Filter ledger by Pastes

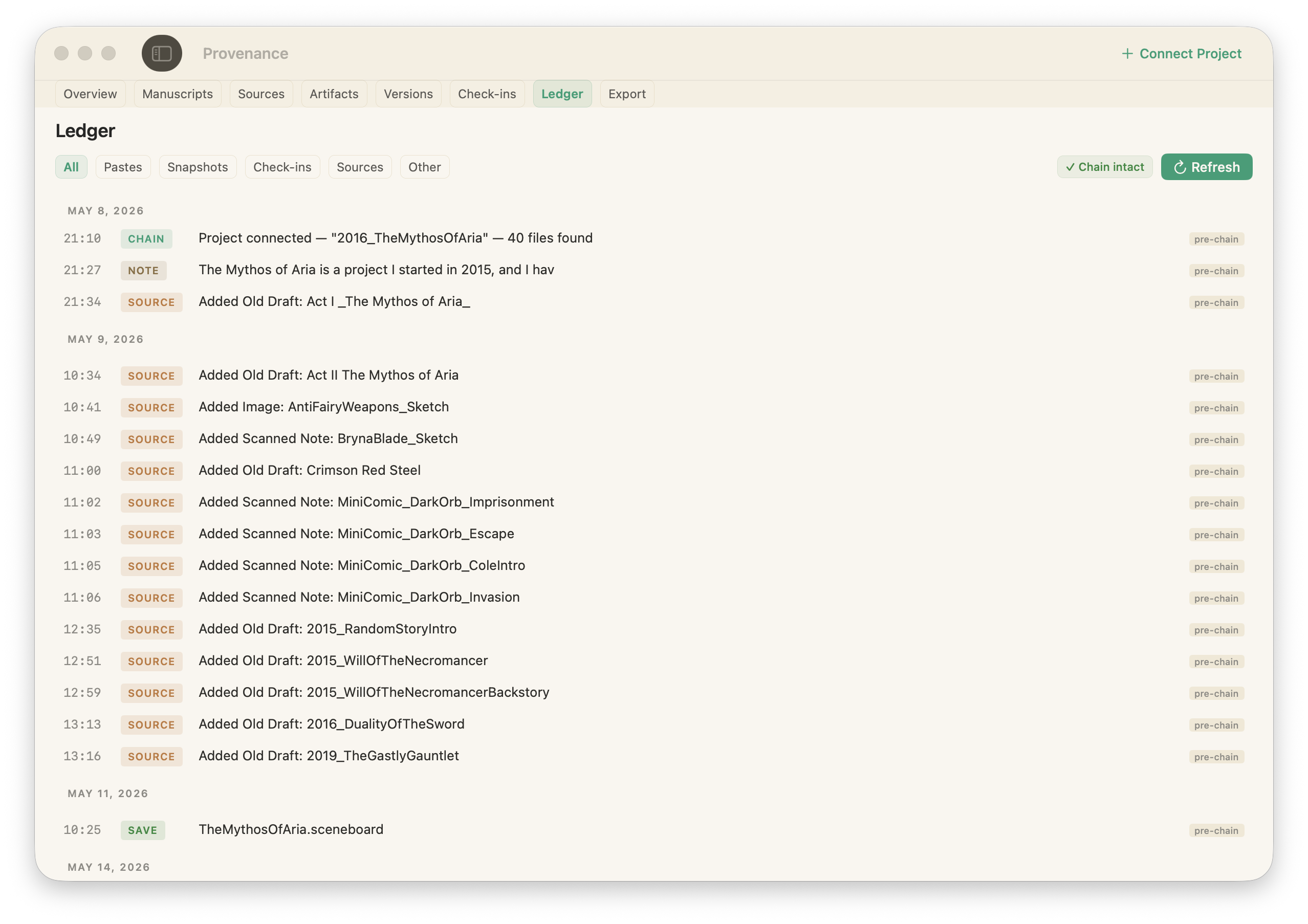pyautogui.click(x=122, y=167)
